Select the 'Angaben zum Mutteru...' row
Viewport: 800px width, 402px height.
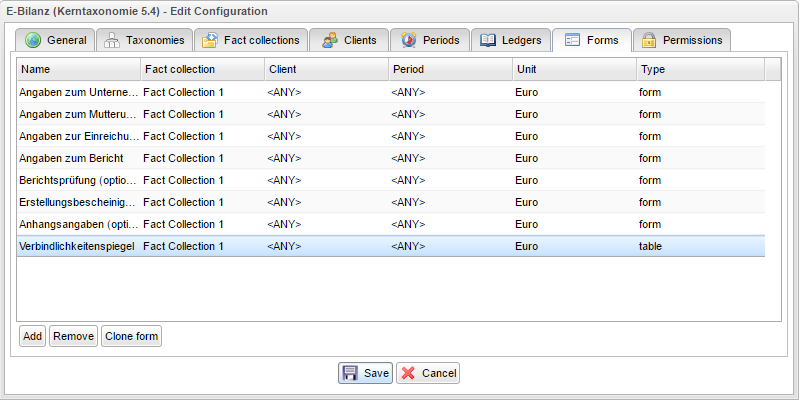391,114
